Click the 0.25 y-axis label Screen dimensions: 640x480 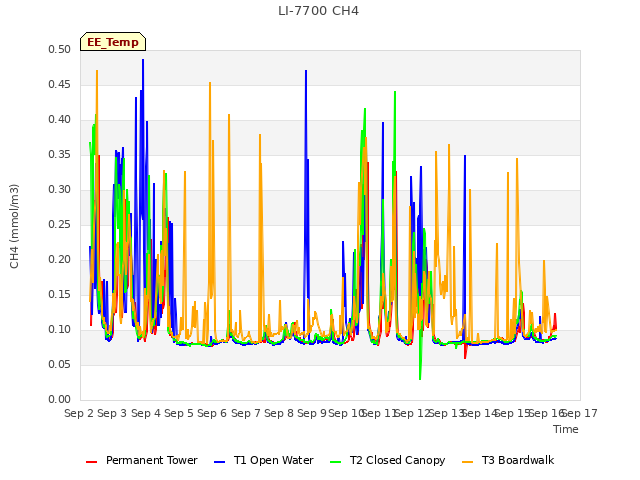(60, 224)
